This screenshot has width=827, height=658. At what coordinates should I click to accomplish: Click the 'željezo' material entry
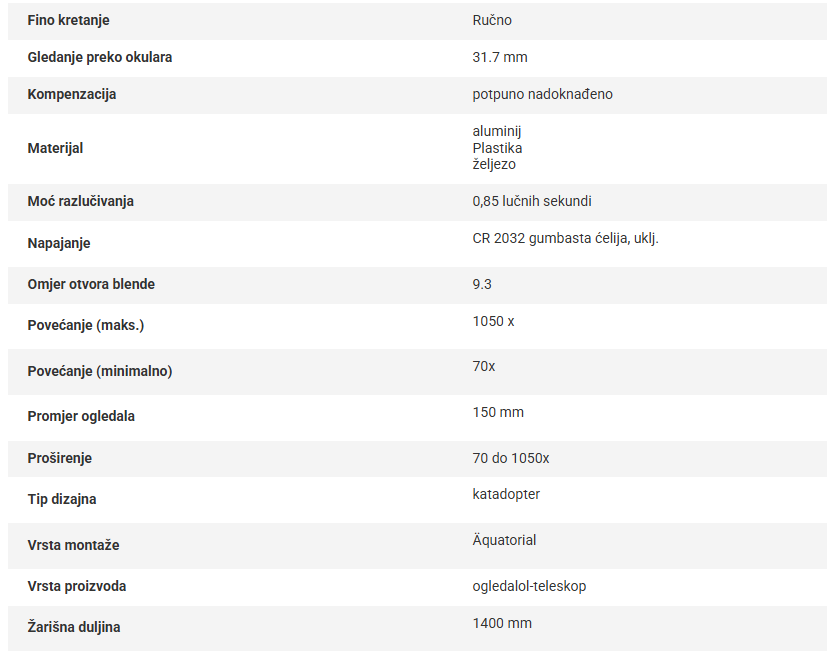(x=494, y=164)
